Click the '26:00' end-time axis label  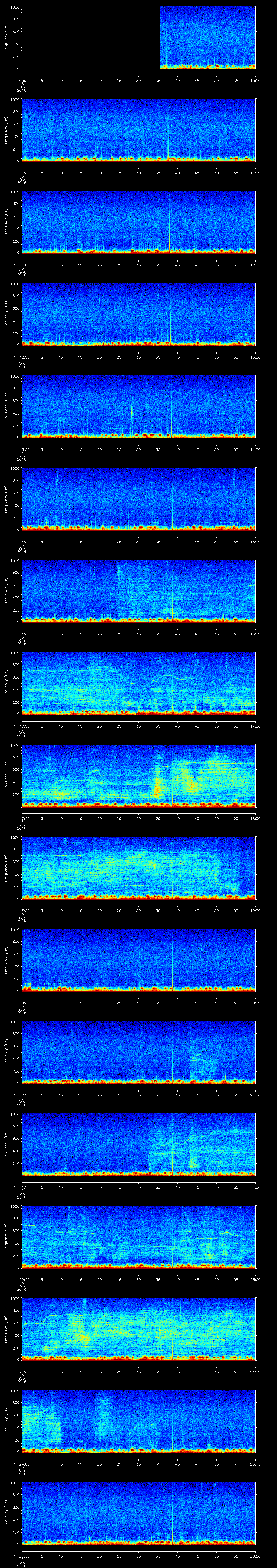[255, 1556]
